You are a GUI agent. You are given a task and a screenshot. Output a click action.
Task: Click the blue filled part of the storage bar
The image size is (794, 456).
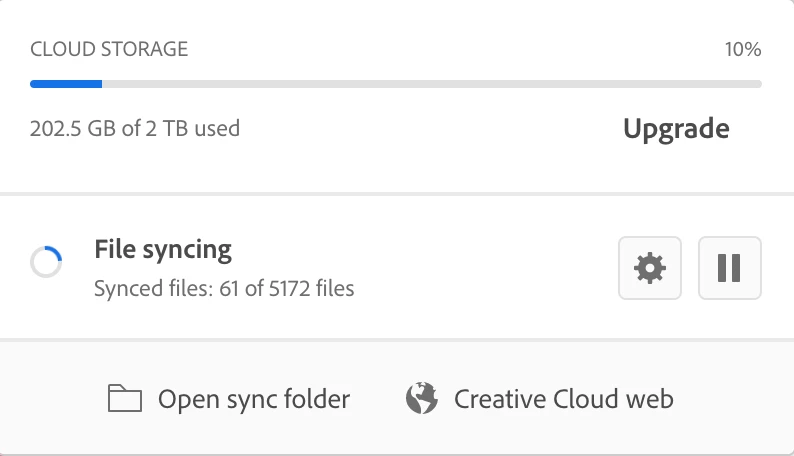pyautogui.click(x=66, y=84)
